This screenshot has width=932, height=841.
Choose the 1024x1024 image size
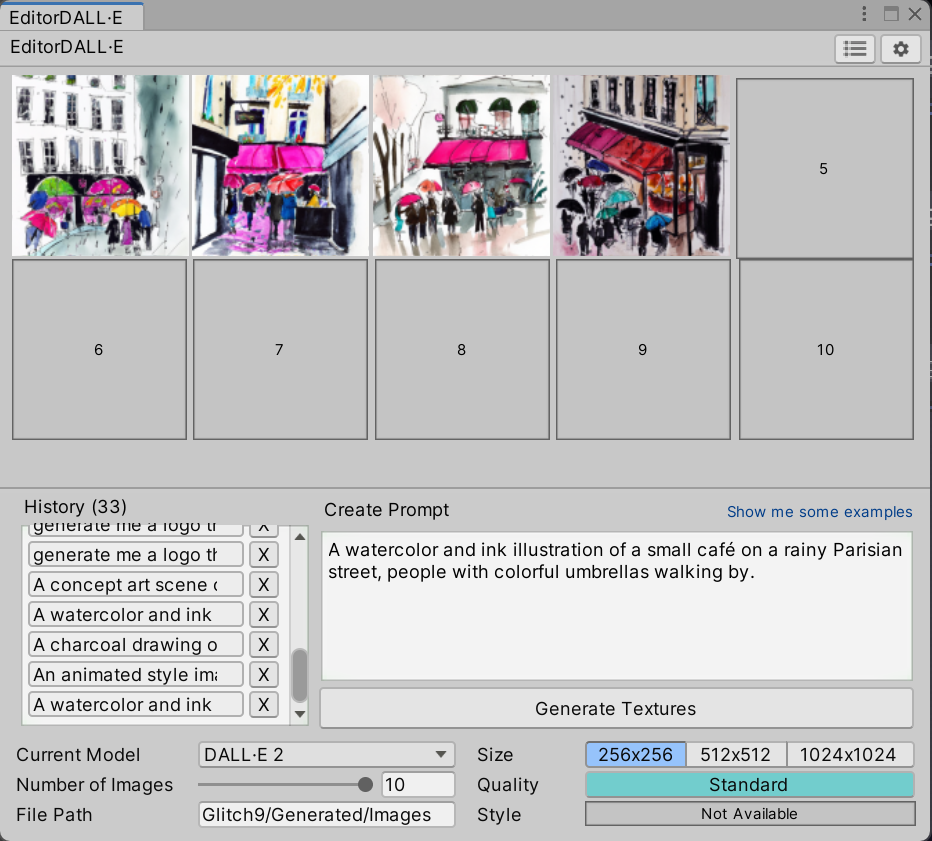click(850, 755)
